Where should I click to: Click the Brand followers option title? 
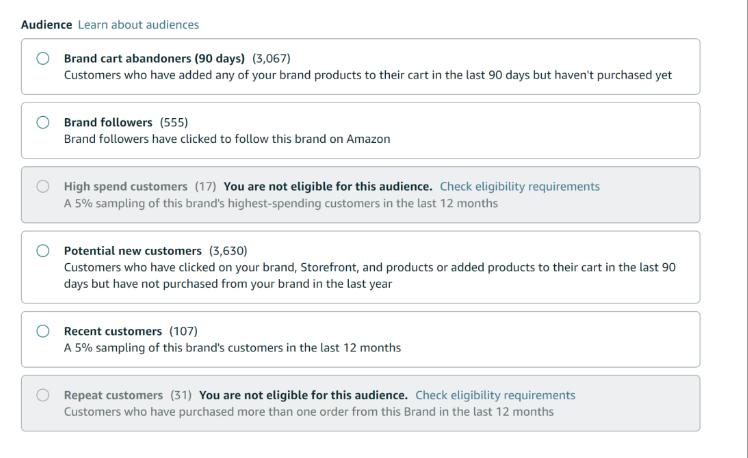[109, 123]
